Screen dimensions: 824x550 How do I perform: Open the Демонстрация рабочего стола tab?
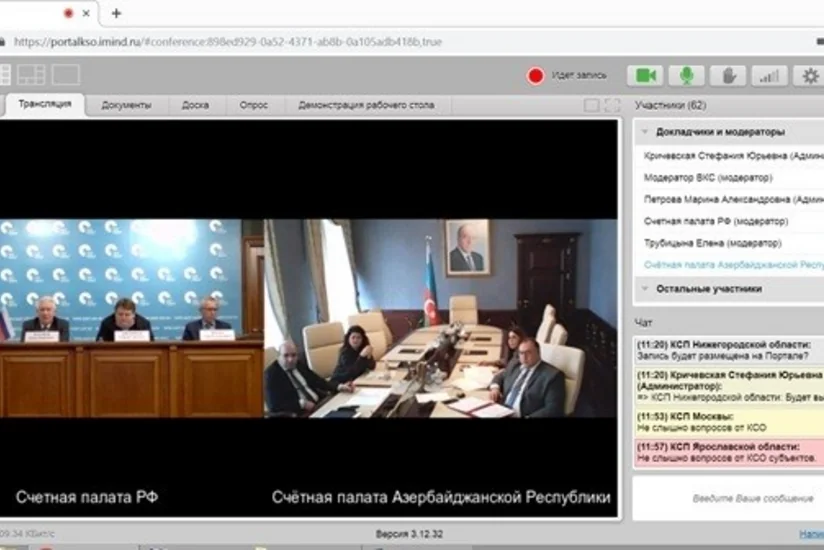366,105
